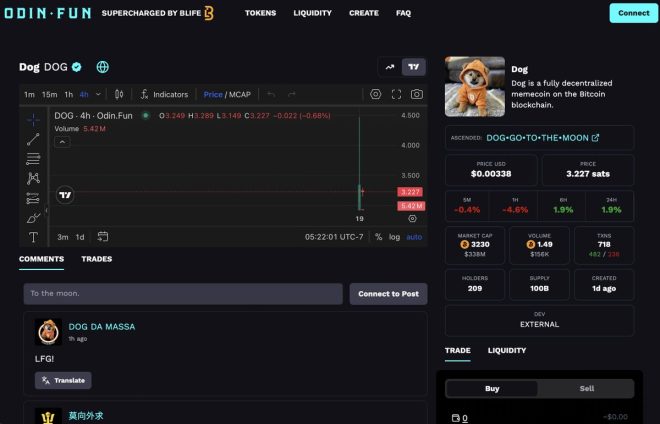
Task: Take a chart snapshot with camera icon
Action: [417, 94]
